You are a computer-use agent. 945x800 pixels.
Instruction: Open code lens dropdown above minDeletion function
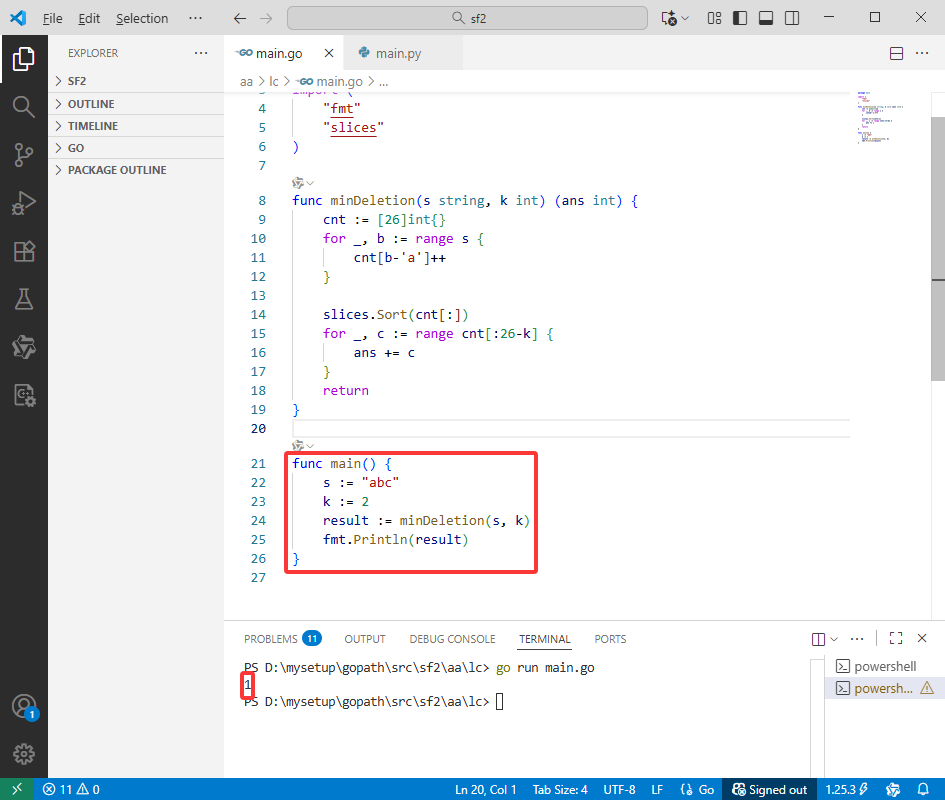(x=303, y=183)
